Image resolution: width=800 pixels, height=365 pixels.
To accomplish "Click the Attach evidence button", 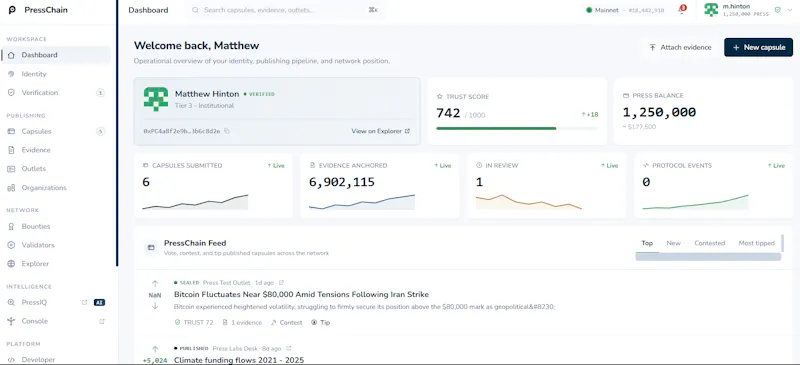I will 680,47.
